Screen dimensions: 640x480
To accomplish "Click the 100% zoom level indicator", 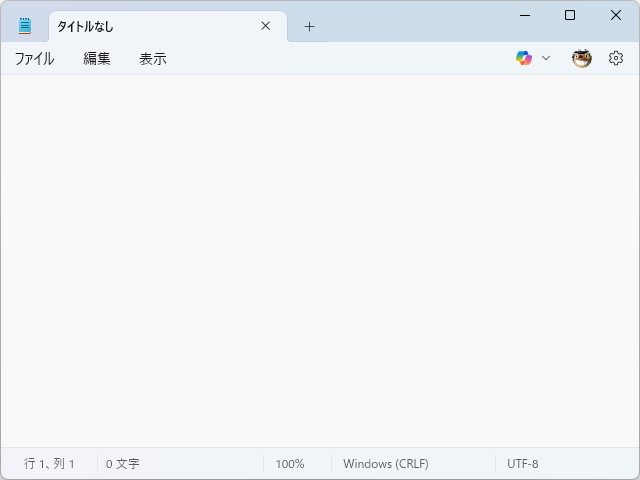I will coord(290,464).
